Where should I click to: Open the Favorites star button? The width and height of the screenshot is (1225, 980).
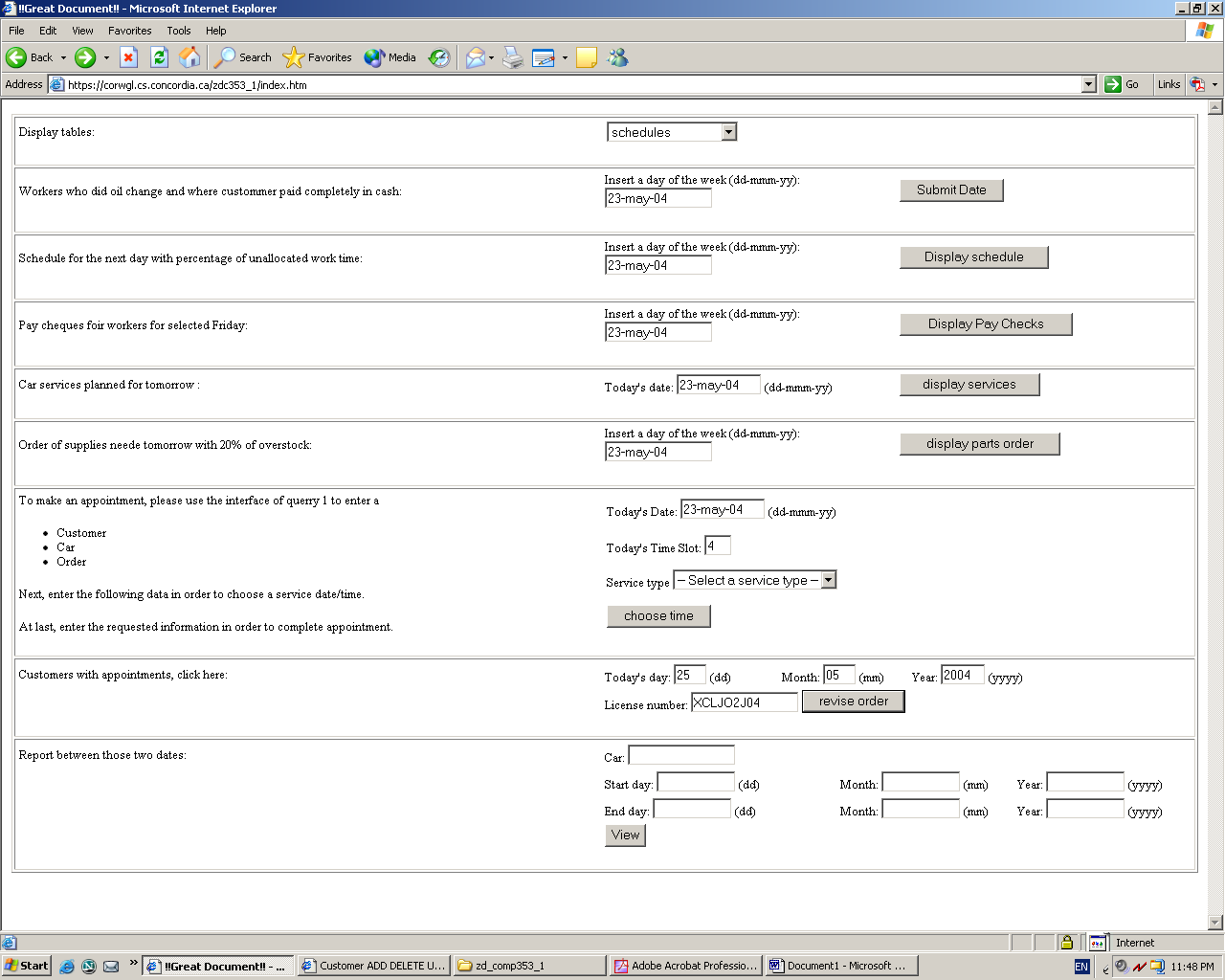318,57
